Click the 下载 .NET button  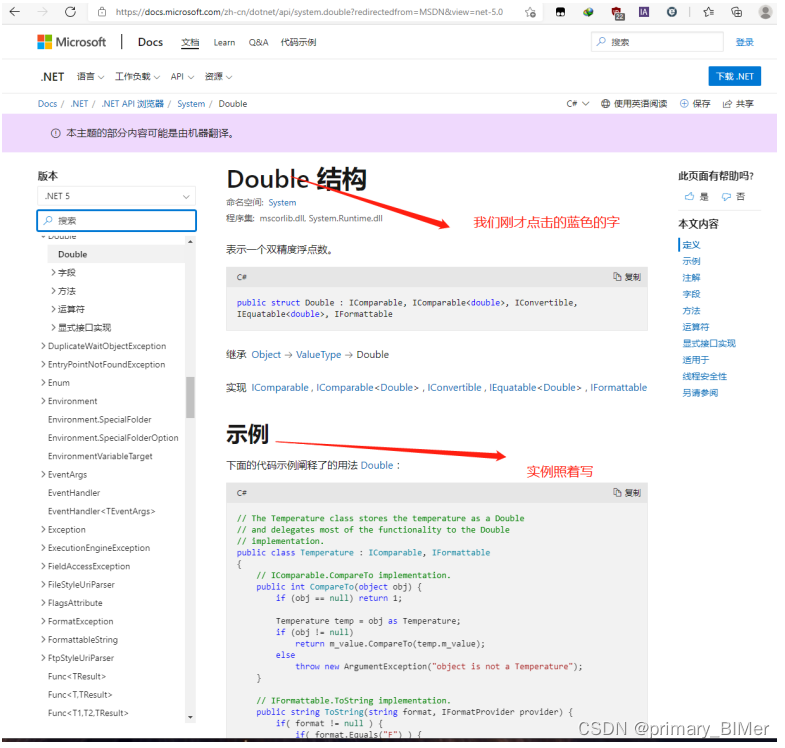[734, 76]
